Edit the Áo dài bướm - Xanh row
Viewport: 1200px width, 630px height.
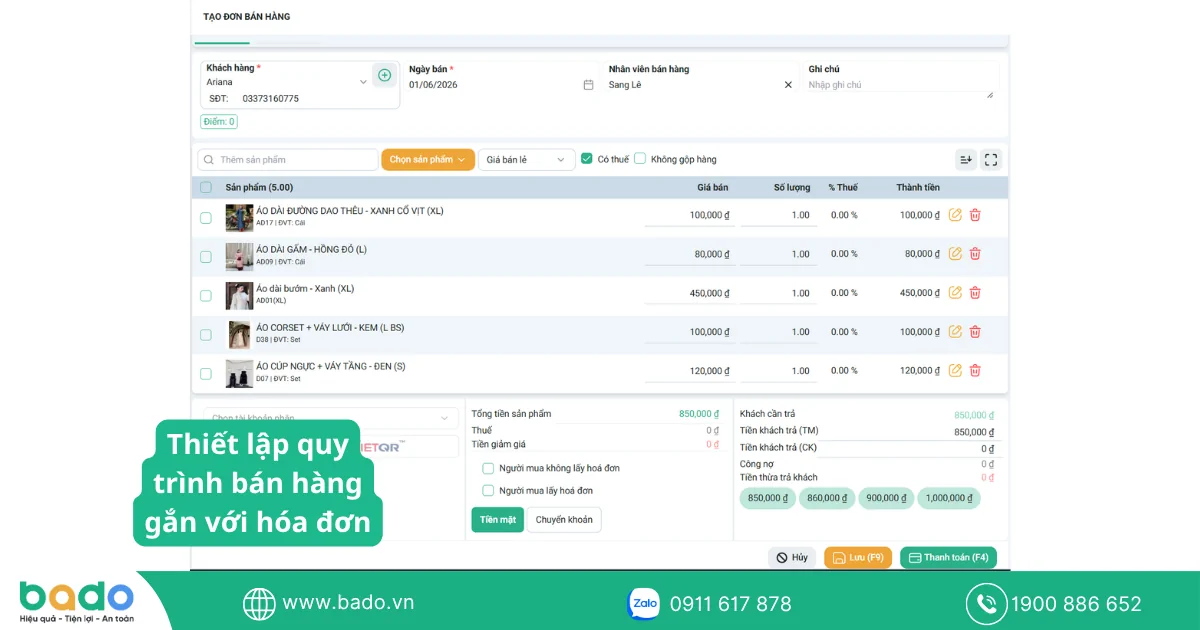tap(955, 293)
